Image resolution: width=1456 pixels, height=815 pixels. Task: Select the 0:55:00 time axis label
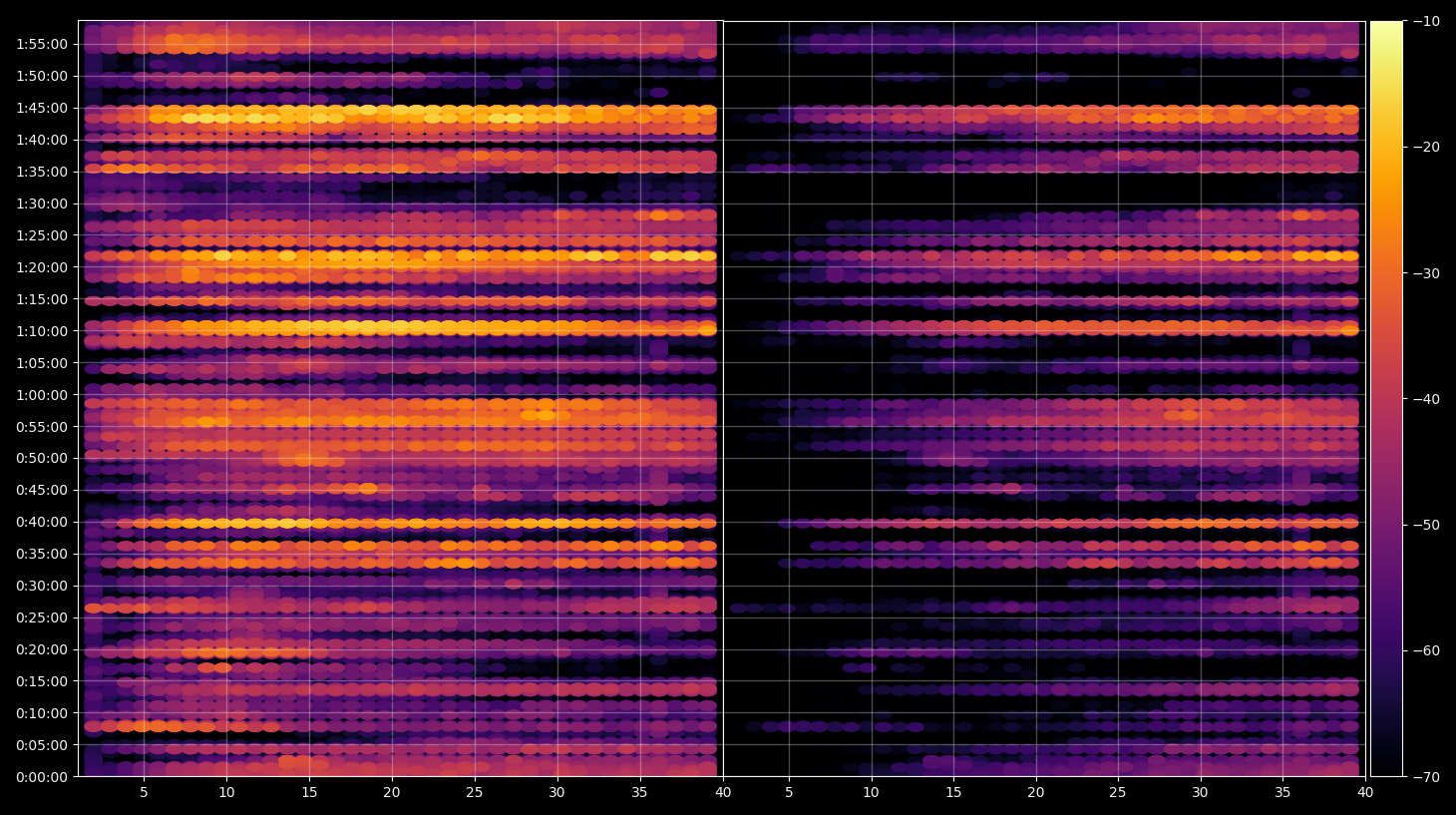pos(42,427)
